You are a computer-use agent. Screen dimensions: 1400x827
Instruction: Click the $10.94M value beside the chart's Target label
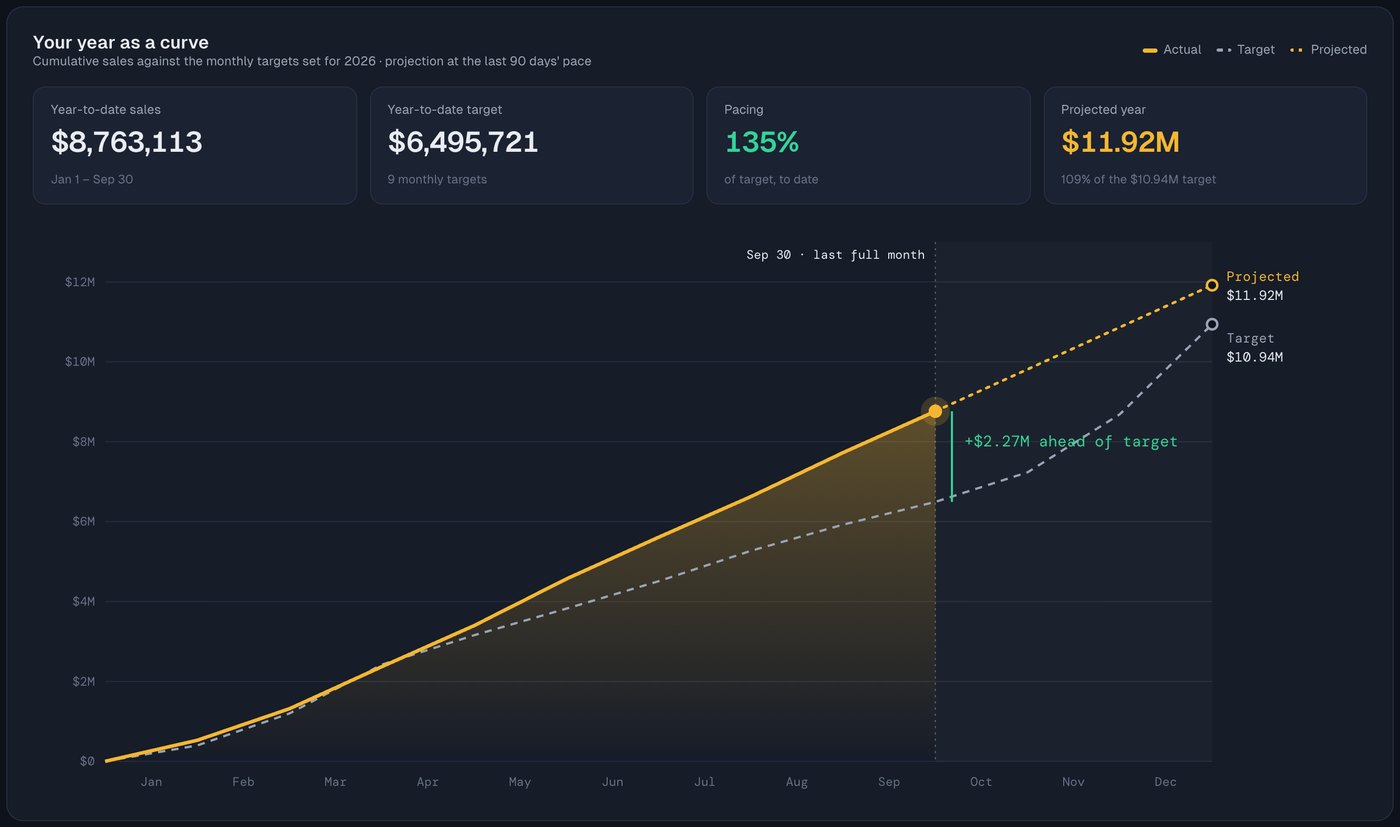pos(1254,358)
